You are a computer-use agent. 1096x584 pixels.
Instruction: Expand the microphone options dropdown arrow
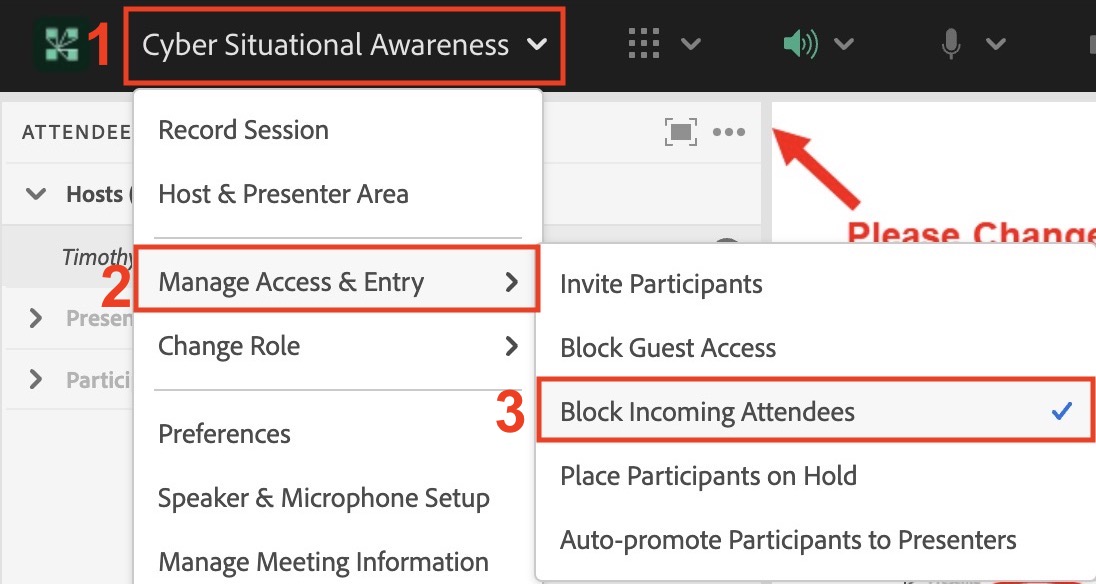pyautogui.click(x=995, y=45)
